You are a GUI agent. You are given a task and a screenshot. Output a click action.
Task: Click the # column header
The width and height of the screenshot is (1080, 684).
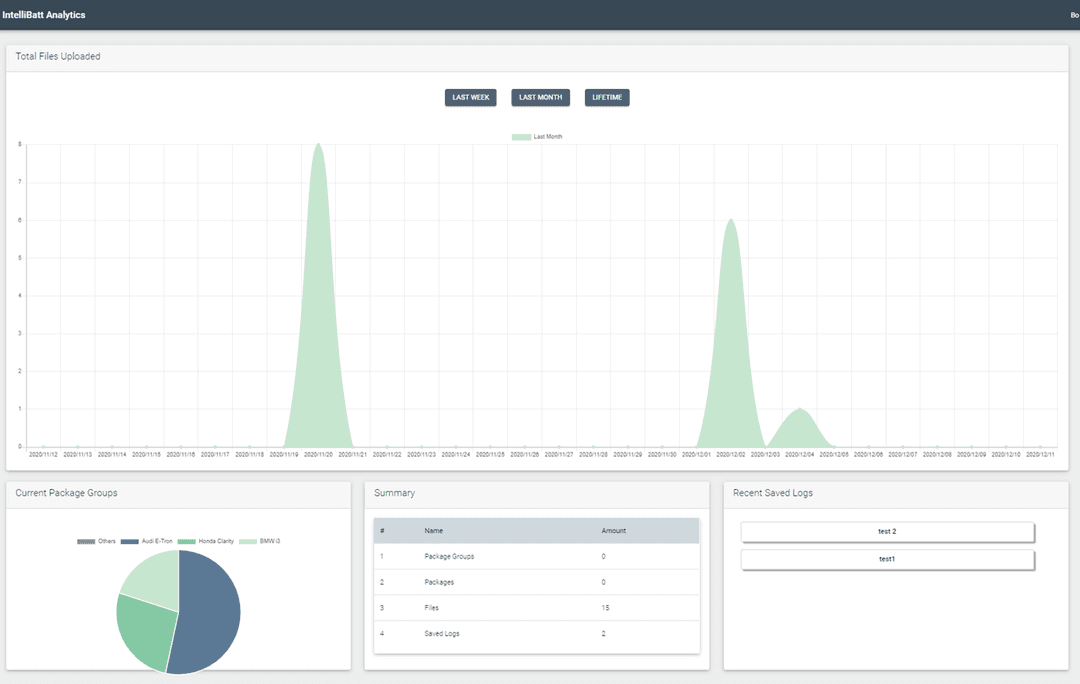[382, 531]
